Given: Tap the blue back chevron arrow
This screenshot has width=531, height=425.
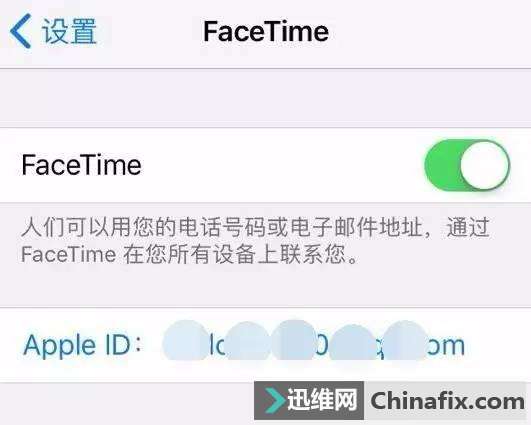Looking at the screenshot, I should (x=21, y=31).
